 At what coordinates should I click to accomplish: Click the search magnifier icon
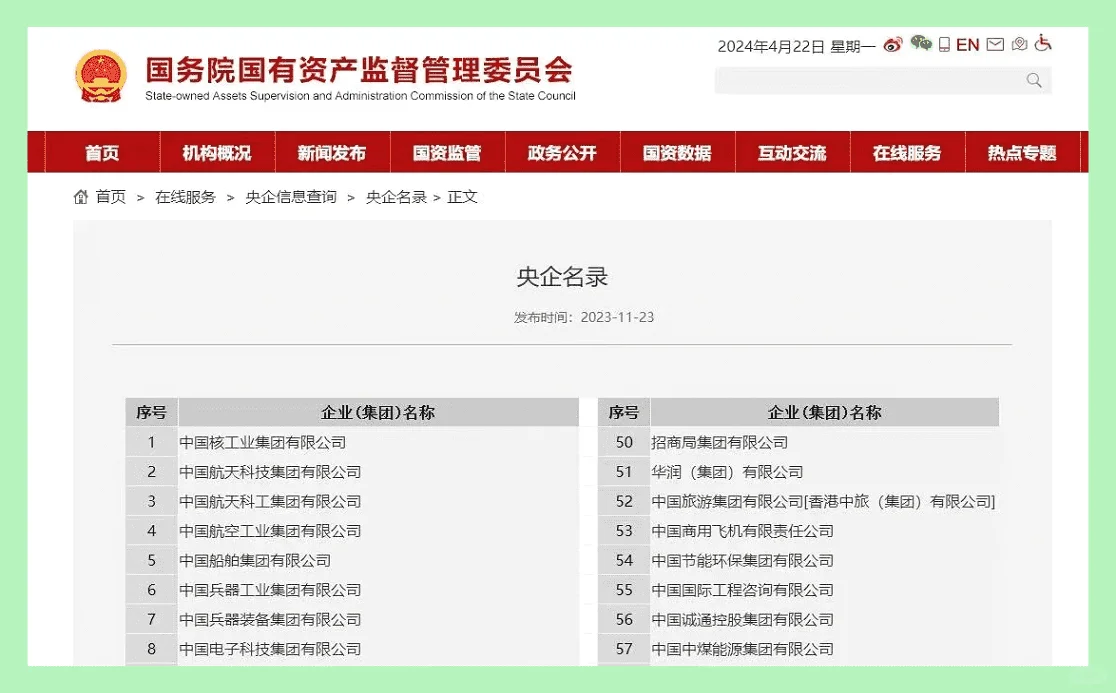click(1034, 80)
